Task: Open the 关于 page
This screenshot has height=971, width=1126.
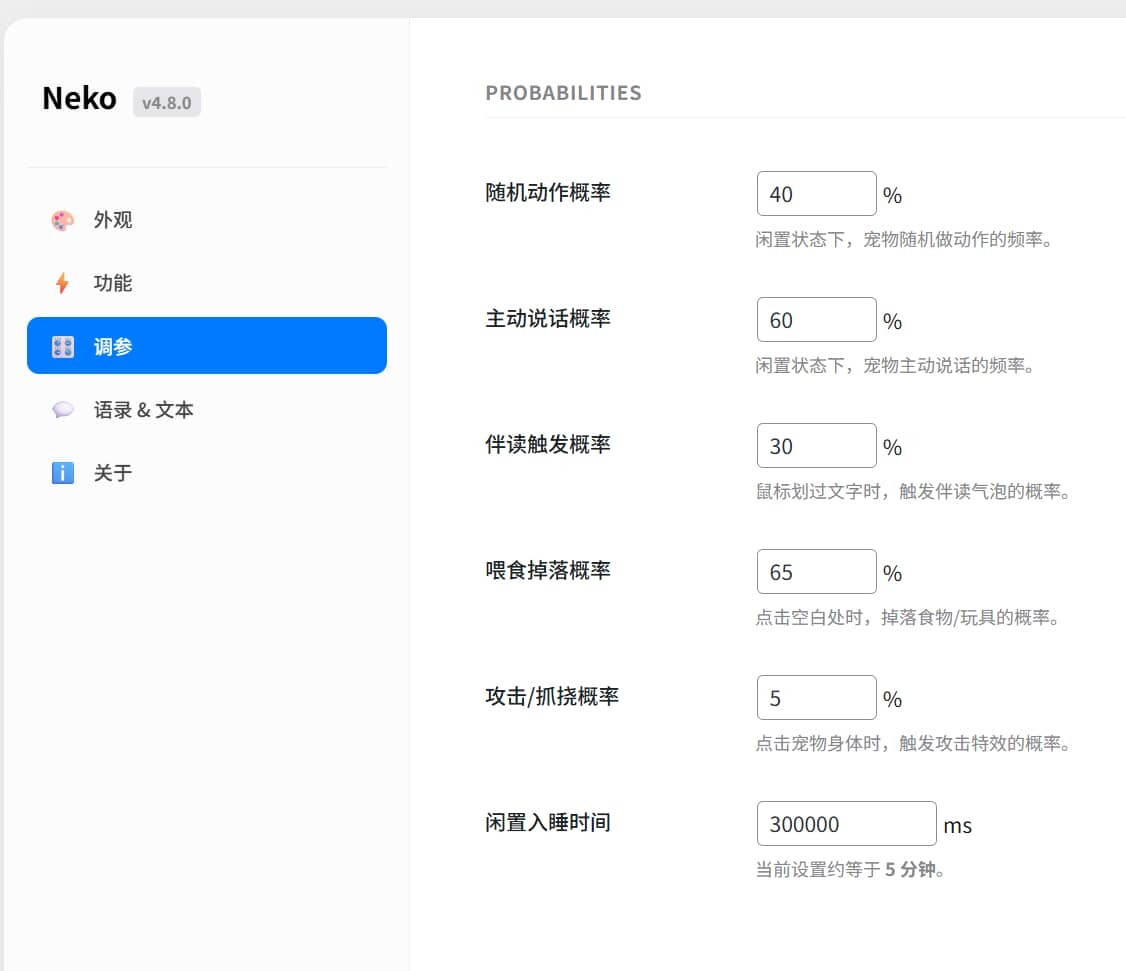Action: tap(112, 473)
